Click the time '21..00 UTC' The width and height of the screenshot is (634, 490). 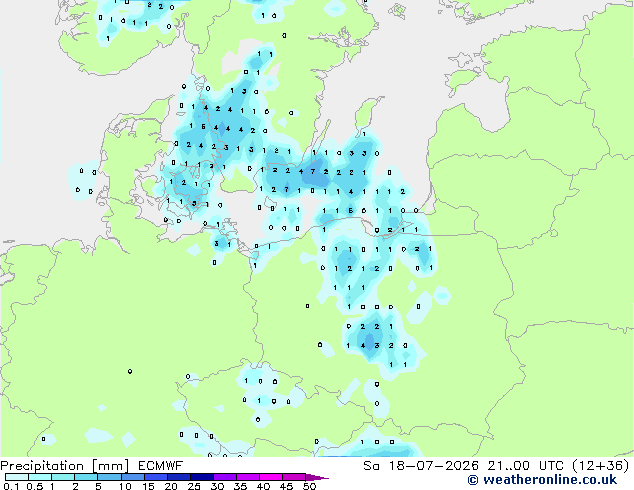click(x=526, y=466)
